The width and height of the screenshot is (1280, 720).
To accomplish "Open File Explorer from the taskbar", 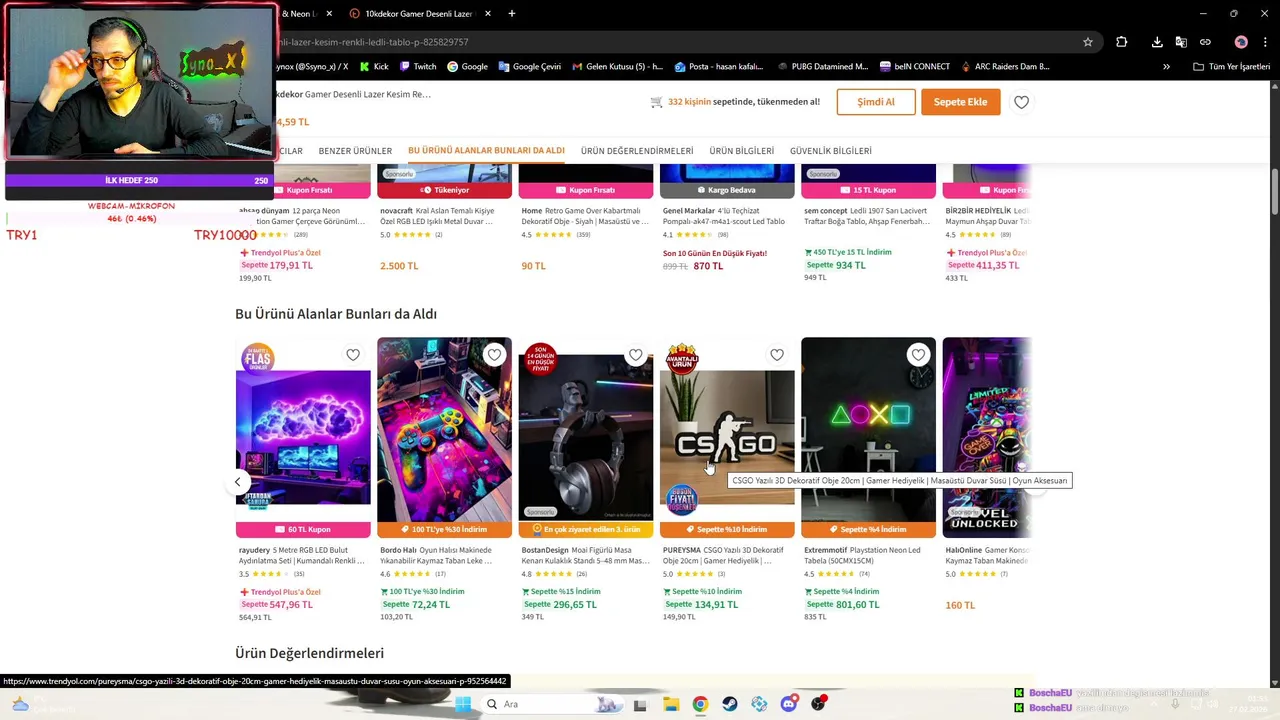I will tap(671, 704).
